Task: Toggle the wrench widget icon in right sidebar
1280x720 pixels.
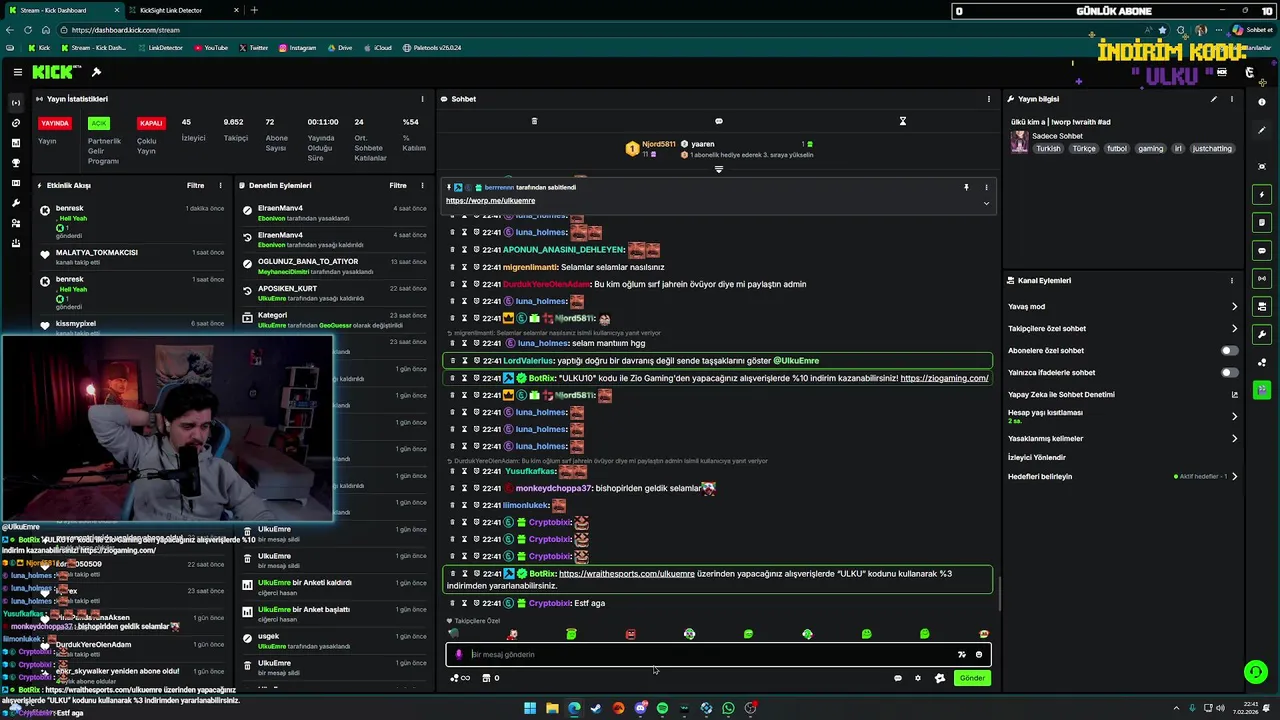Action: coord(1262,334)
